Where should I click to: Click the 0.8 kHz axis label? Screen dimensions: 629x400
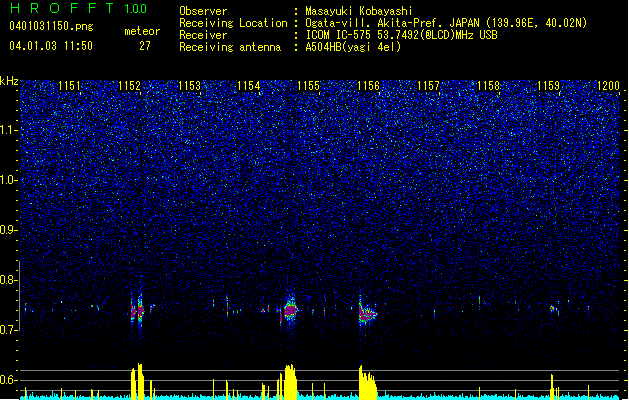(9, 280)
